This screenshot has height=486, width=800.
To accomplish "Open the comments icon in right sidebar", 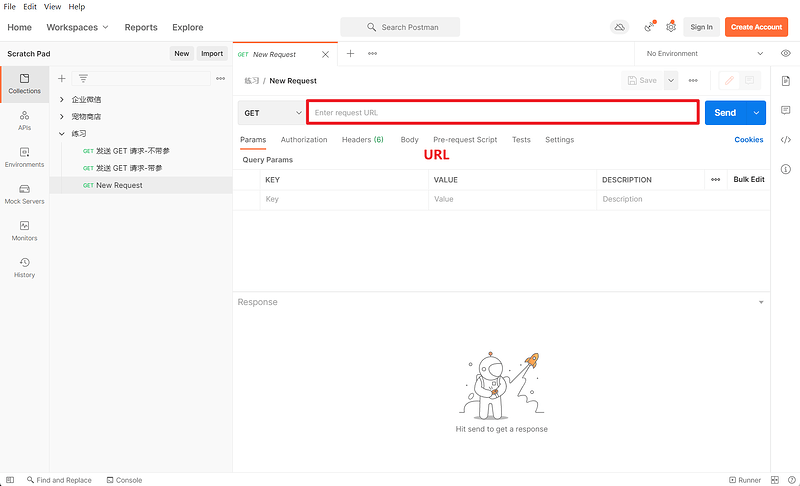I will coord(786,110).
